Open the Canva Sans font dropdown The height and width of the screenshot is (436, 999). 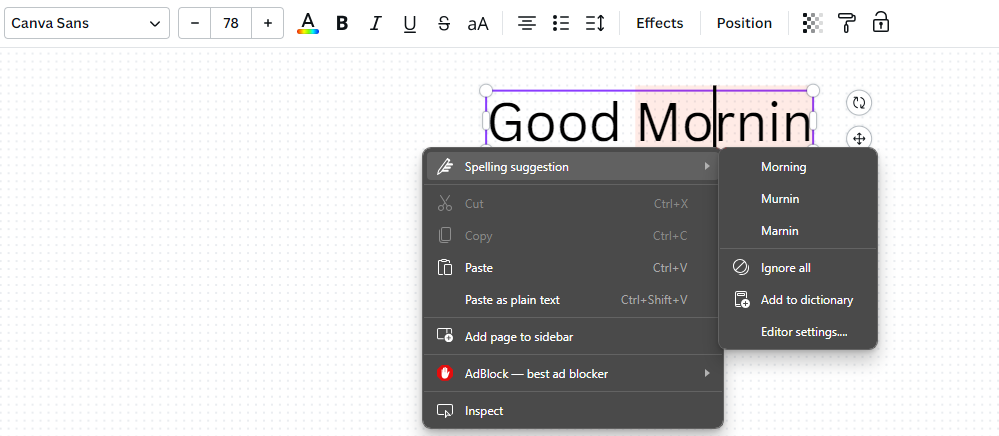(x=87, y=24)
